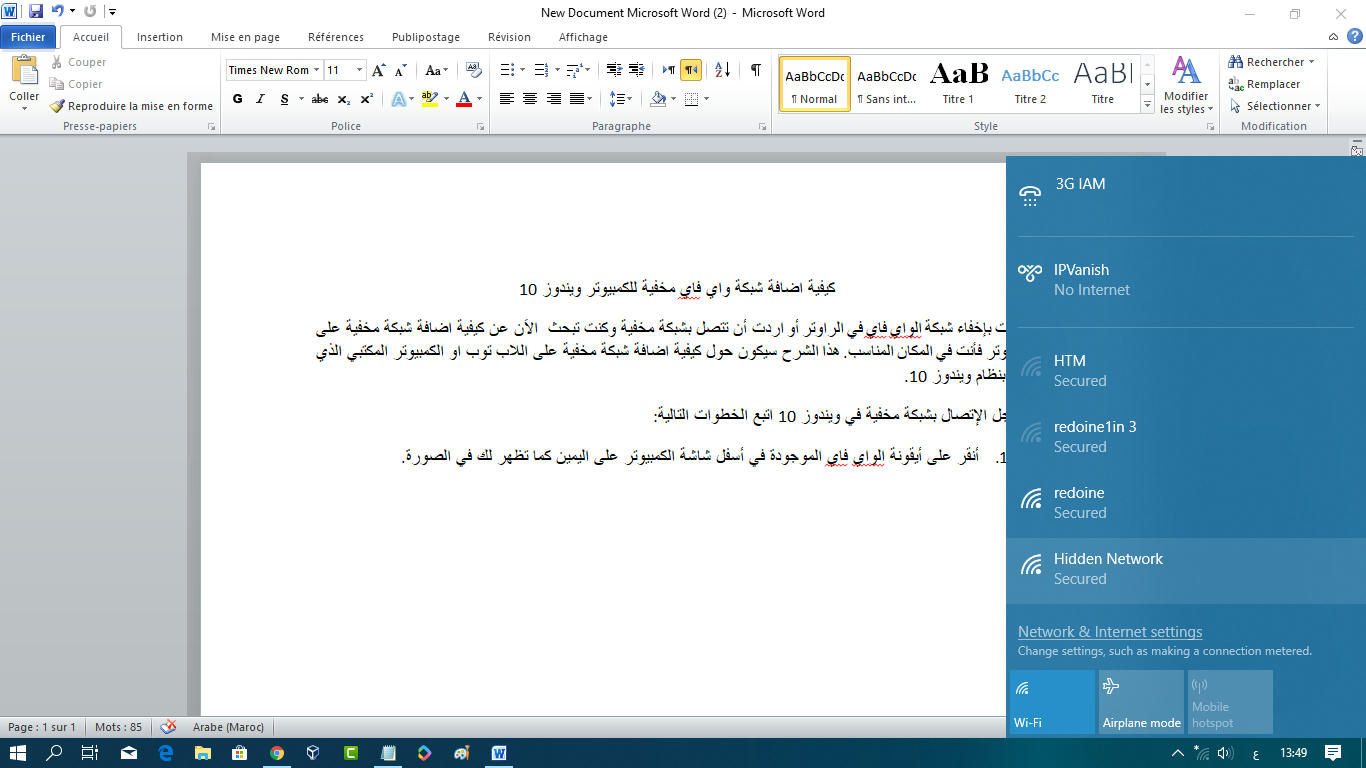Open the text effects dropdown
The height and width of the screenshot is (768, 1366).
click(402, 99)
